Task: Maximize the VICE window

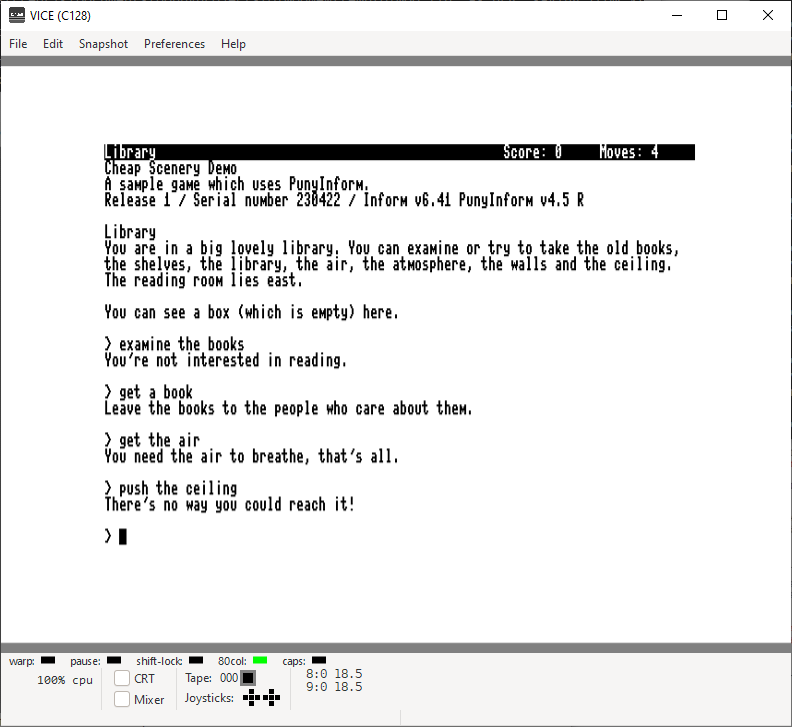Action: [722, 16]
